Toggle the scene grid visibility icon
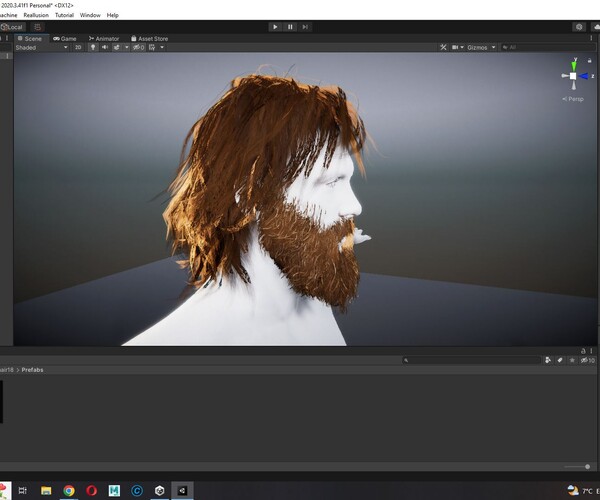The width and height of the screenshot is (600, 500). pyautogui.click(x=152, y=47)
